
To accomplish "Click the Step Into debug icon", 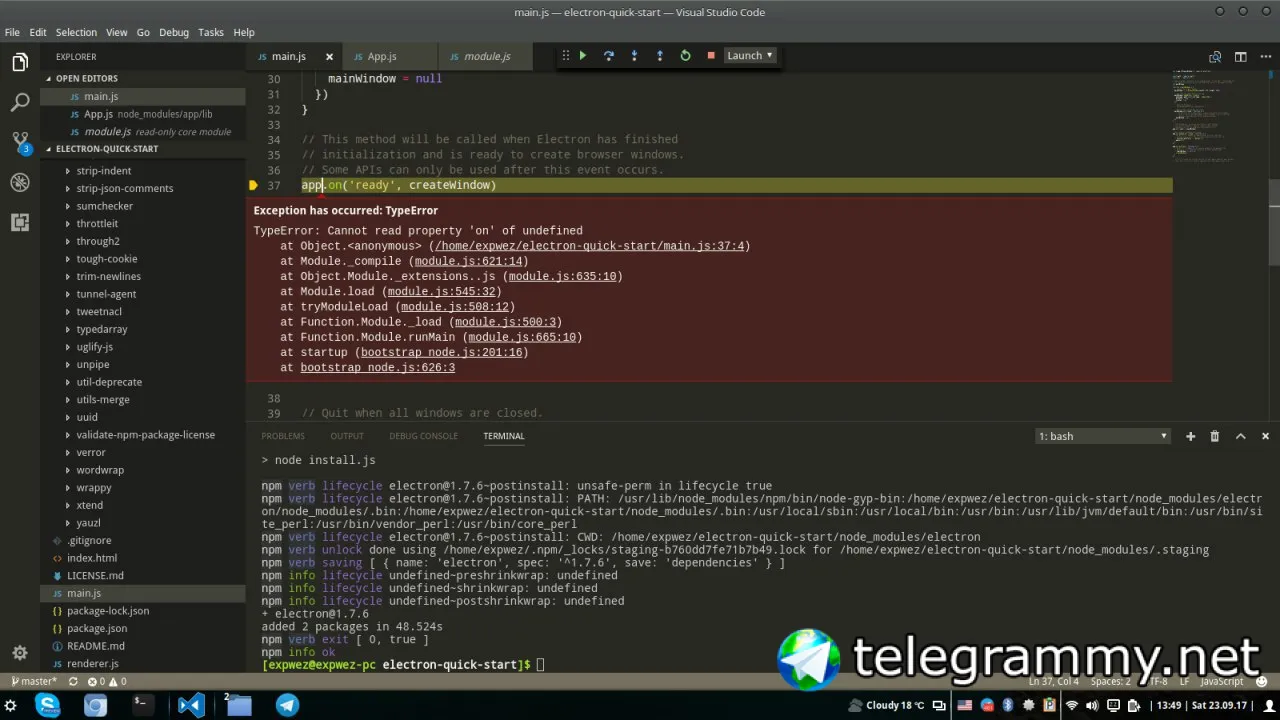I will [634, 56].
